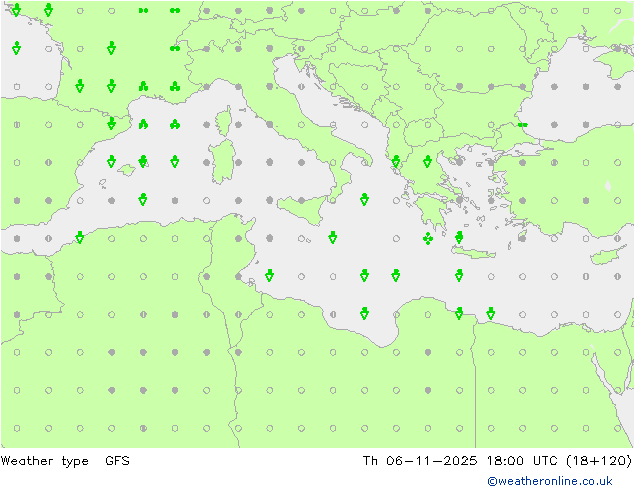The image size is (634, 490).
Task: Click the rain symbol off Tunisia's east coast
Action: 269,276
